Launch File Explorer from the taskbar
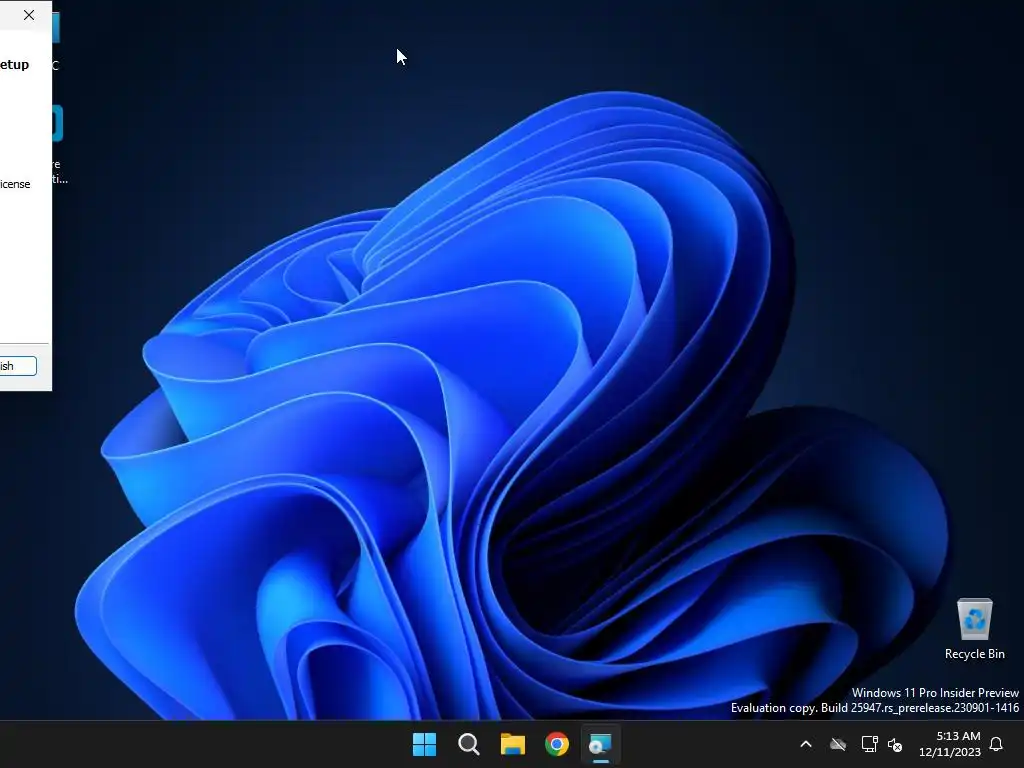The image size is (1024, 768). [x=513, y=744]
